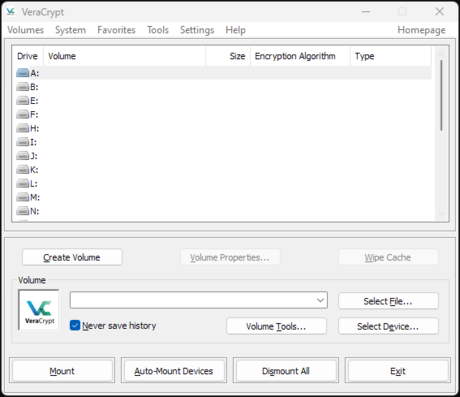Open the Homepage menu link

pos(421,30)
